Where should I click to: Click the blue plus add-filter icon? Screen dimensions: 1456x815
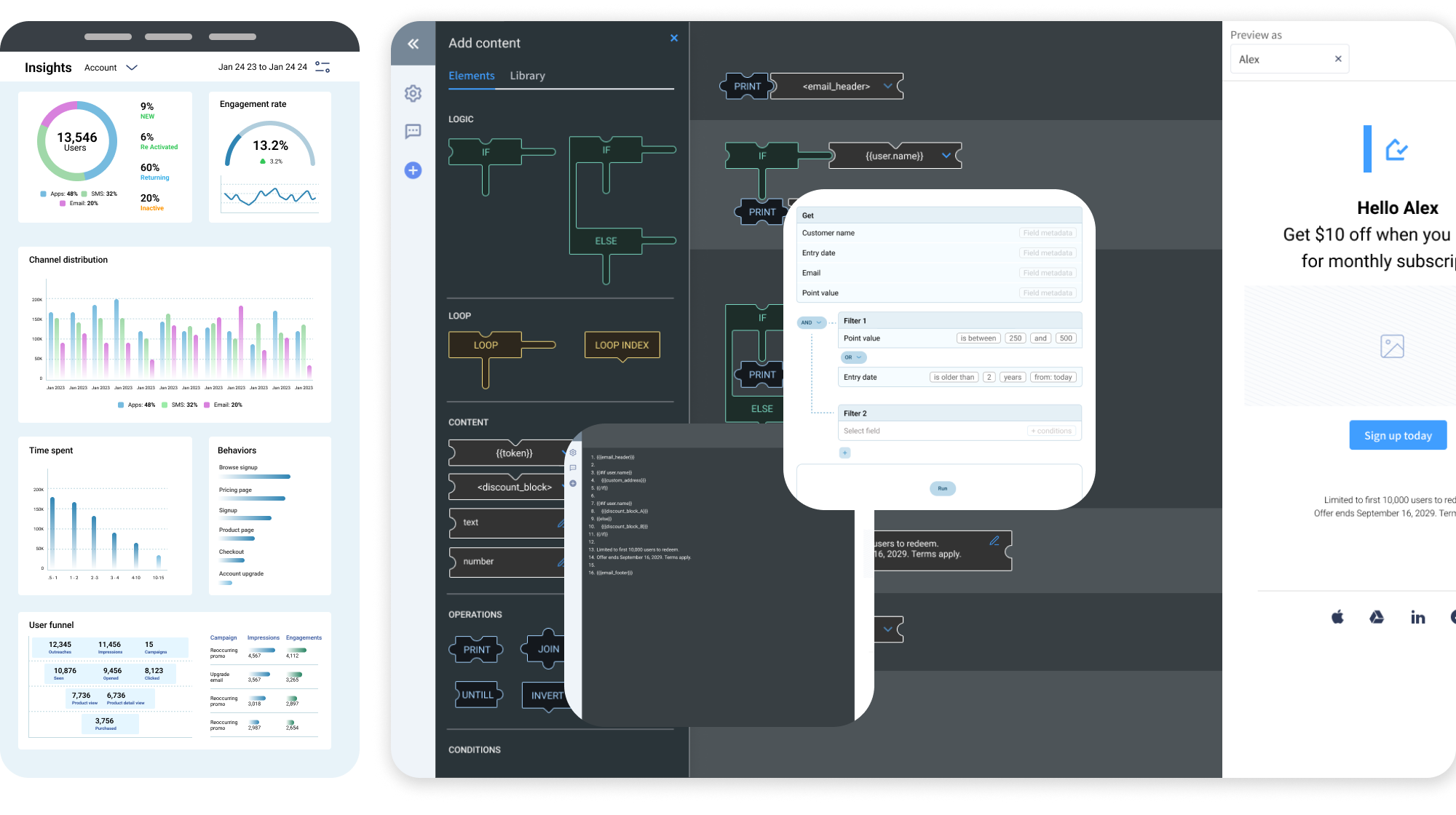point(844,453)
